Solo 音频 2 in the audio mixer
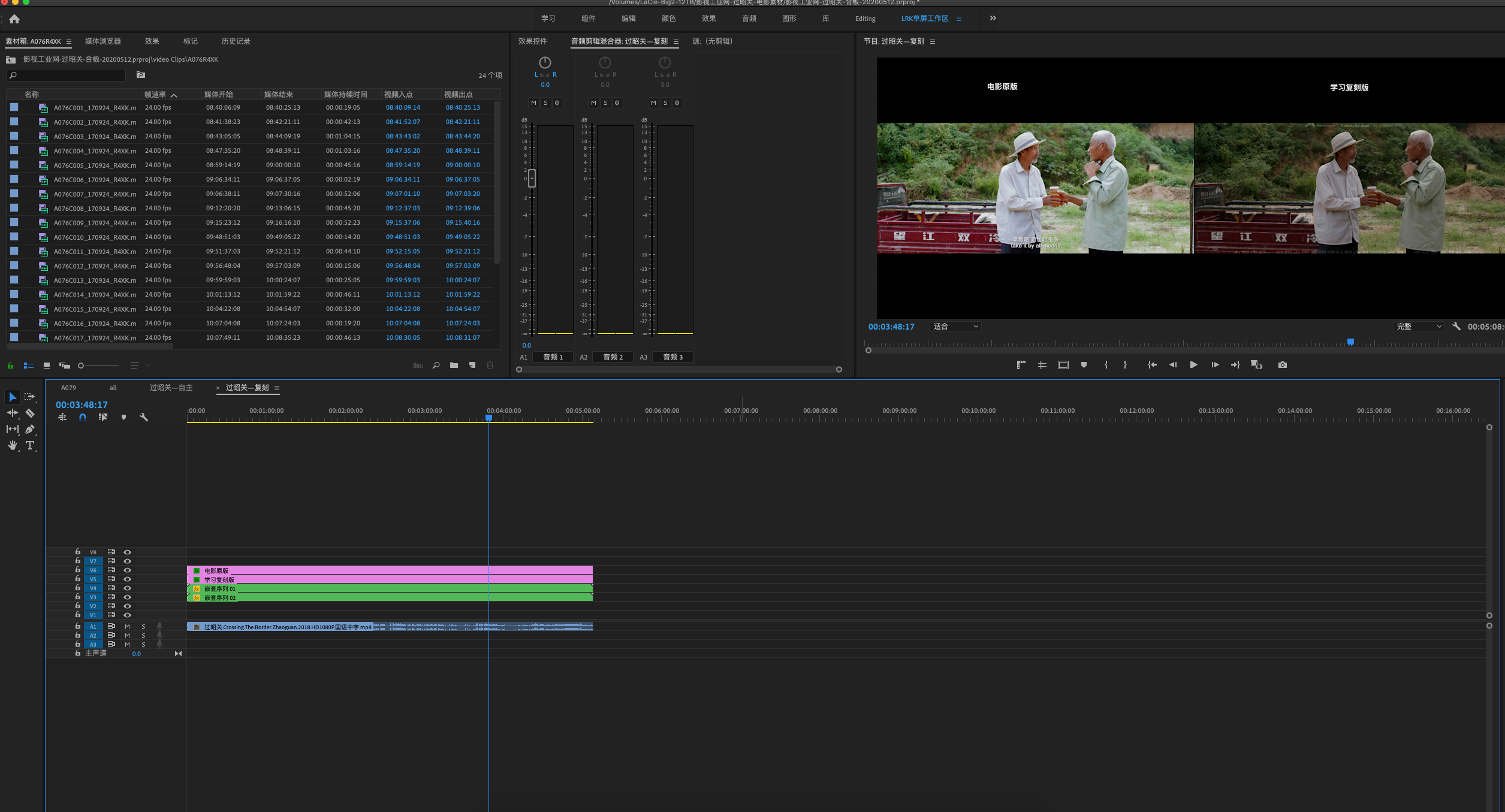The width and height of the screenshot is (1505, 812). tap(605, 103)
